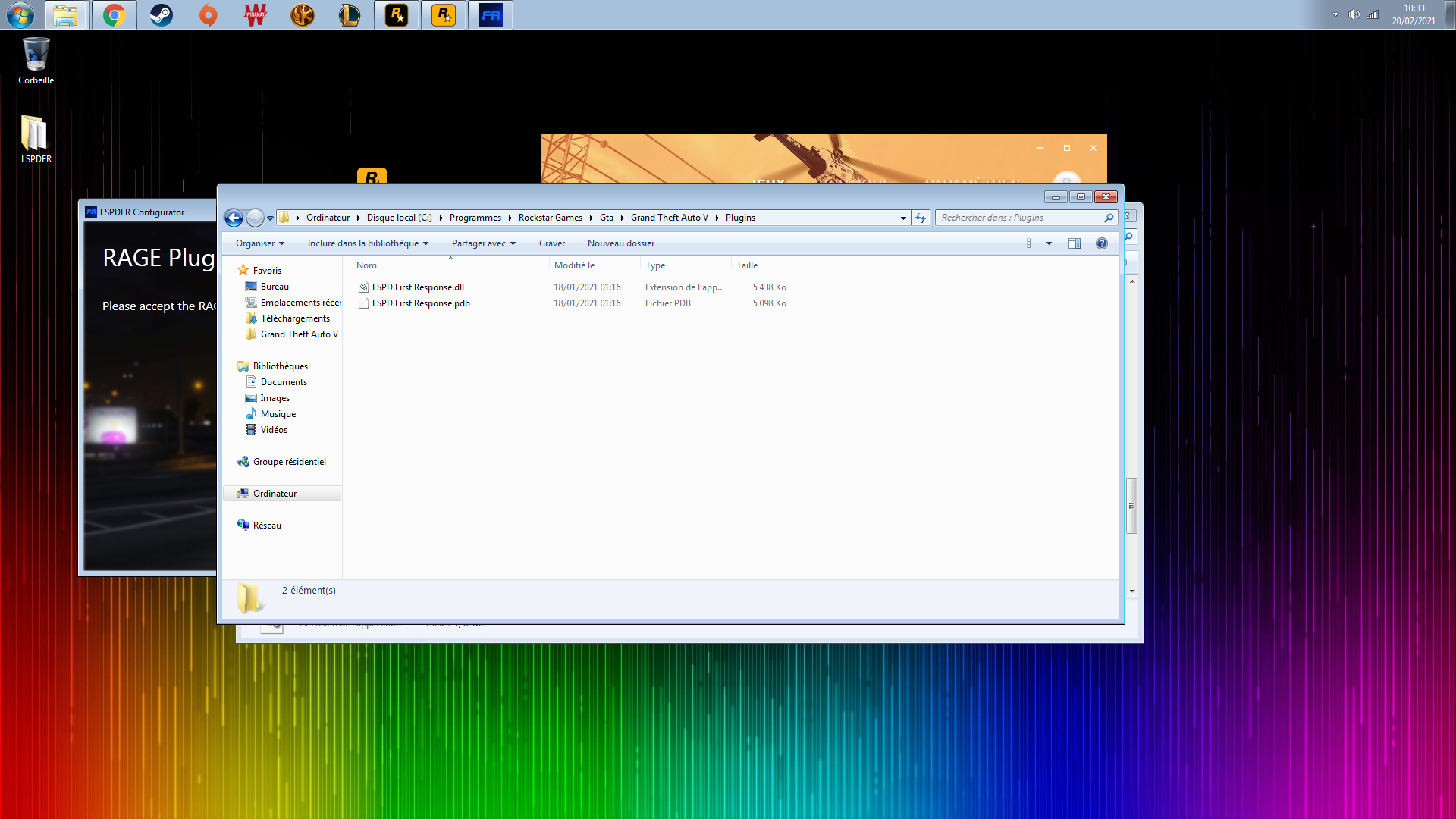Viewport: 1456px width, 819px height.
Task: Click the Explorer back navigation arrow
Action: tap(234, 218)
